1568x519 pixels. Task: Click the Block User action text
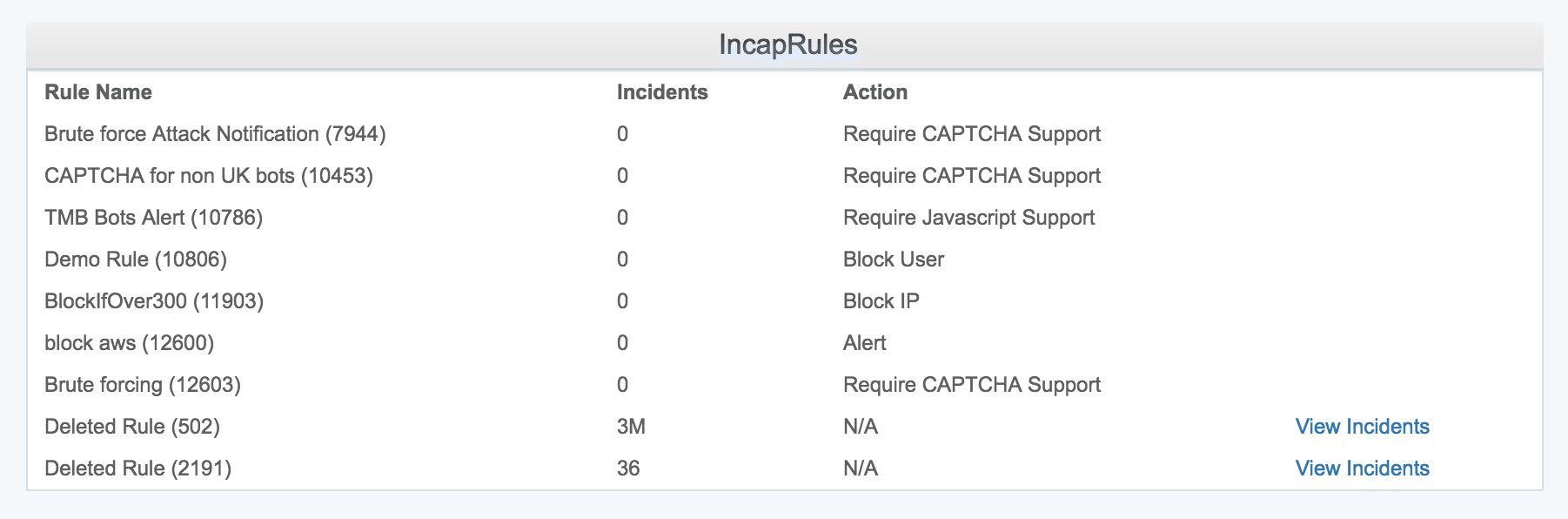tap(894, 259)
